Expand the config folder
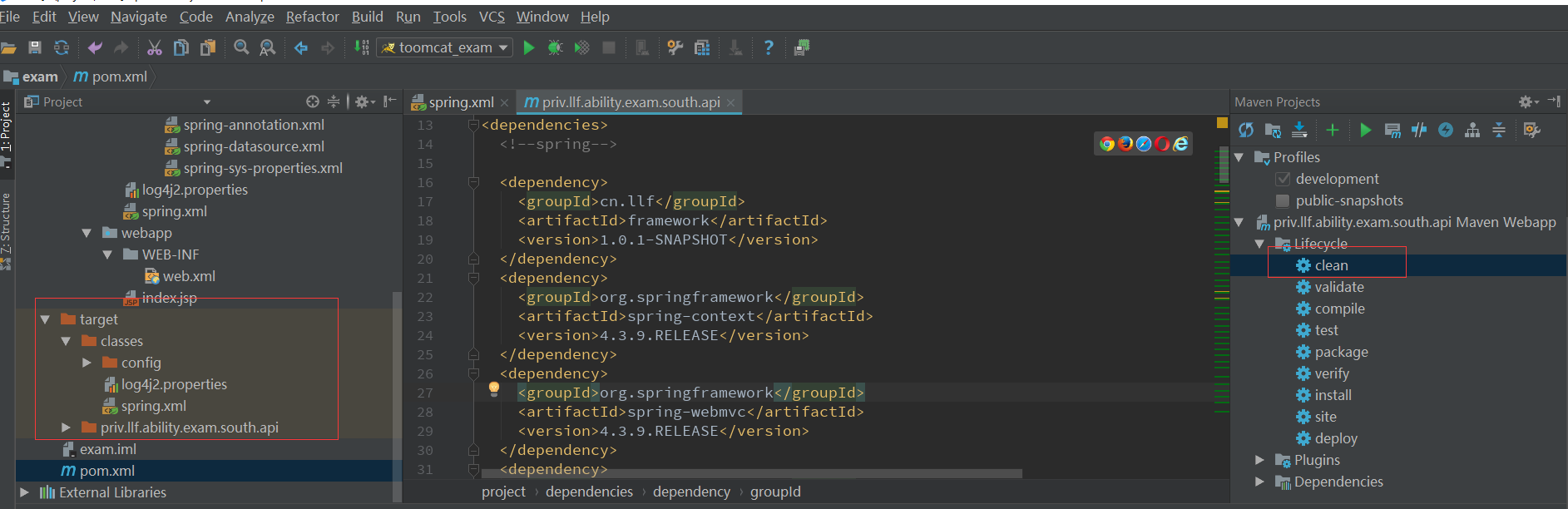1568x509 pixels. coord(87,363)
